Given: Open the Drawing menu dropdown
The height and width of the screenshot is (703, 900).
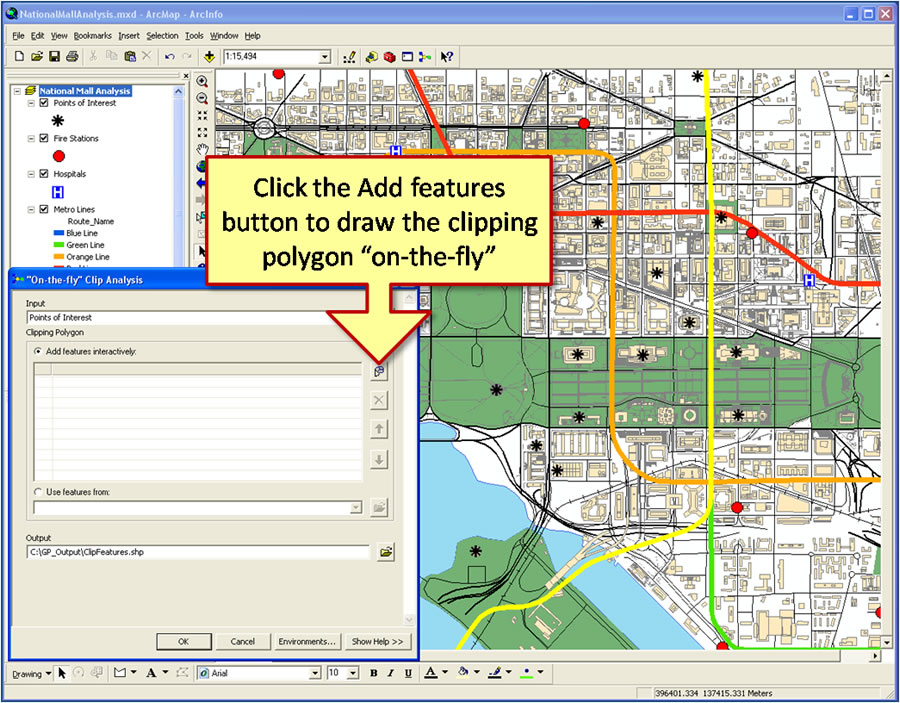Looking at the screenshot, I should (31, 674).
